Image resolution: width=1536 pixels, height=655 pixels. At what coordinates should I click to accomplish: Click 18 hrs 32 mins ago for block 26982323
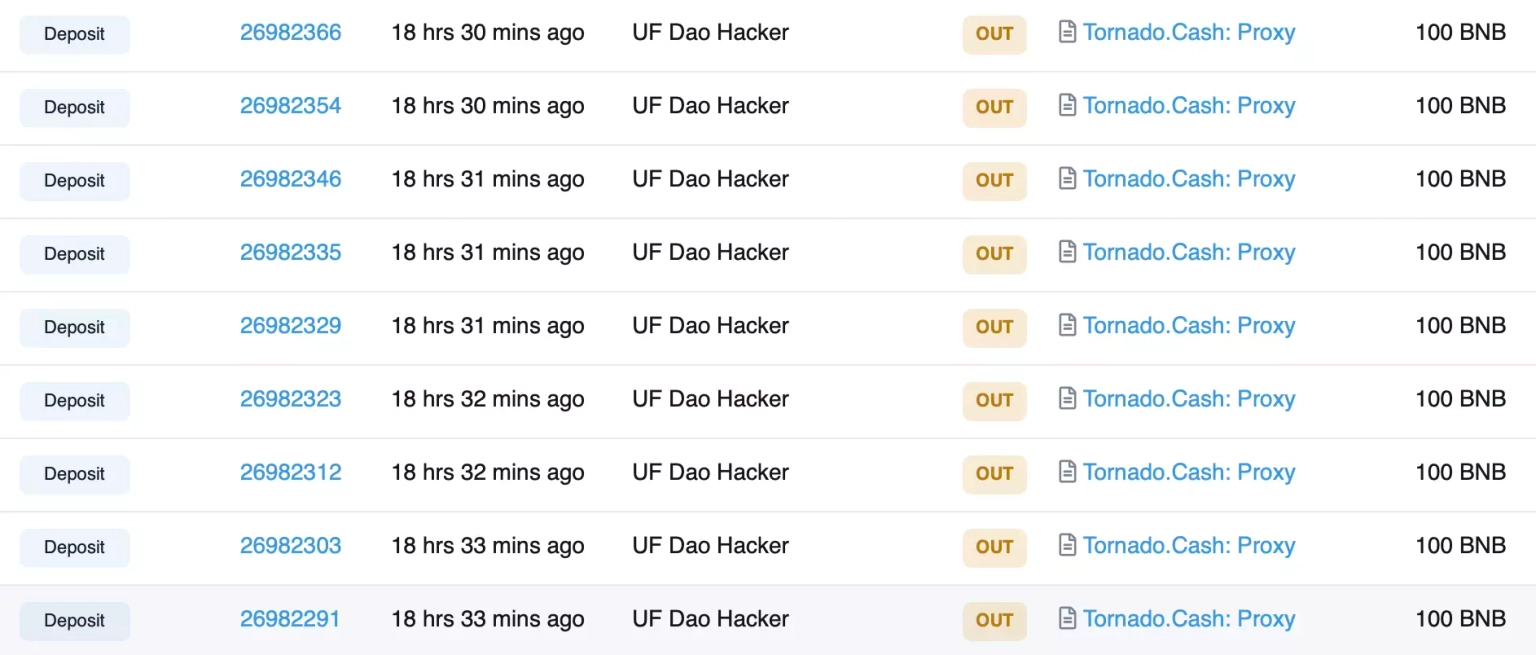[487, 399]
